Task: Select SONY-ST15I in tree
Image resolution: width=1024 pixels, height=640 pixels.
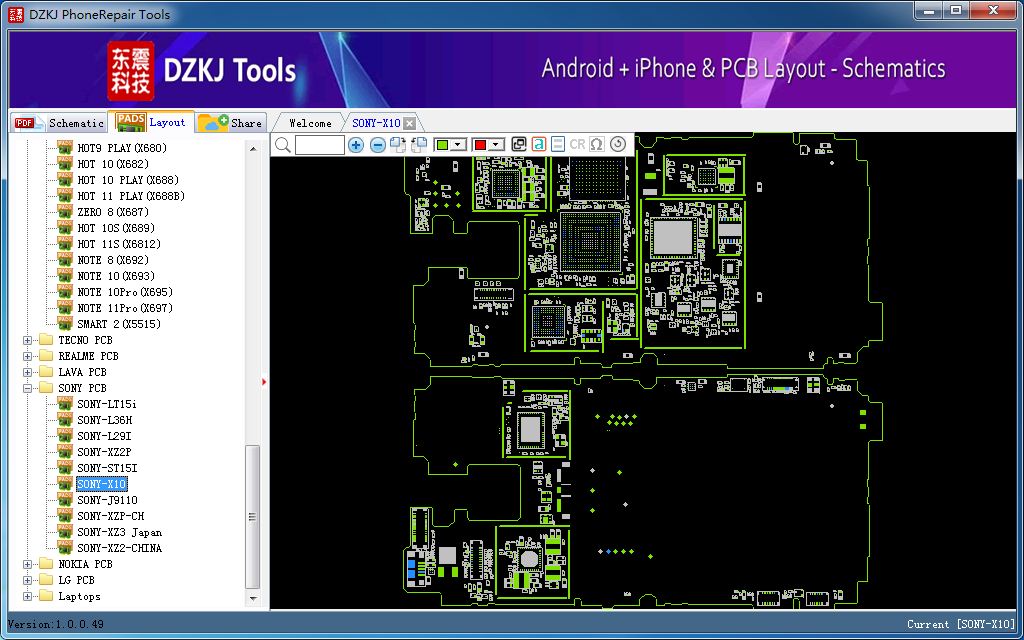Action: tap(107, 468)
